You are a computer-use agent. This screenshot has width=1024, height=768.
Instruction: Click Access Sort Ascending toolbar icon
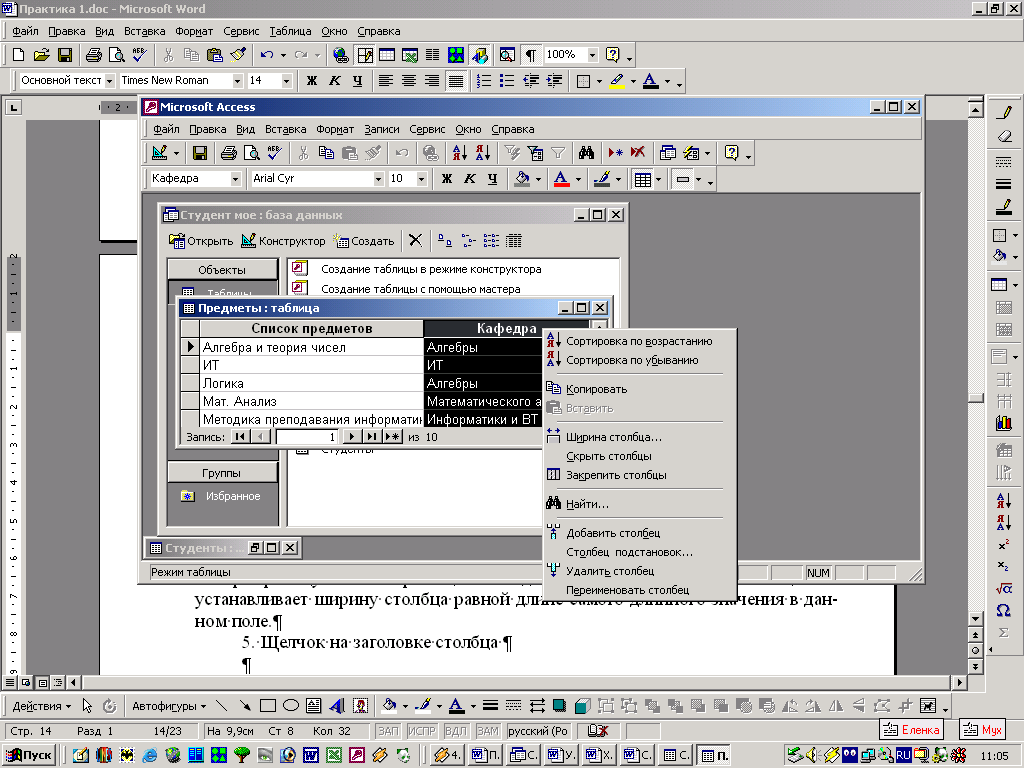460,153
